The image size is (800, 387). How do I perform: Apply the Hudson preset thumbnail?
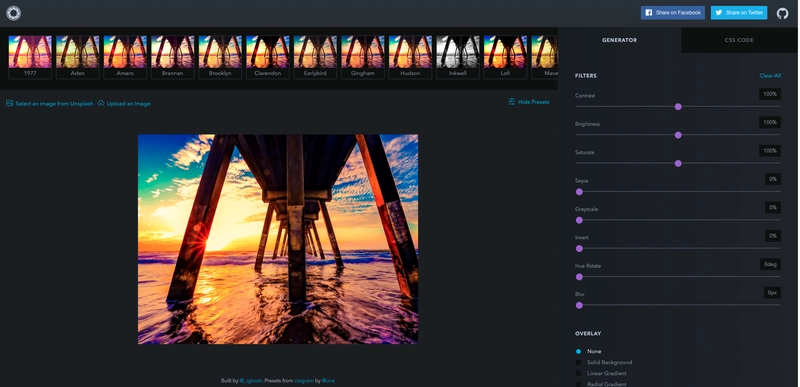pos(410,57)
